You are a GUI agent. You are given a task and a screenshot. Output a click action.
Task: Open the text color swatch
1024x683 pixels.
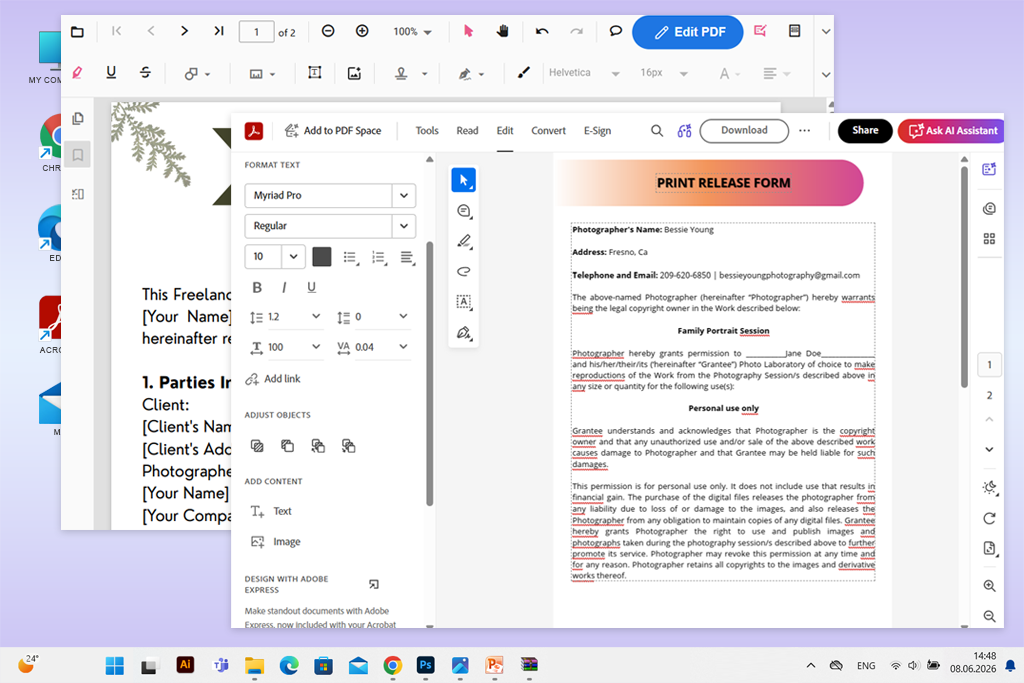click(321, 257)
